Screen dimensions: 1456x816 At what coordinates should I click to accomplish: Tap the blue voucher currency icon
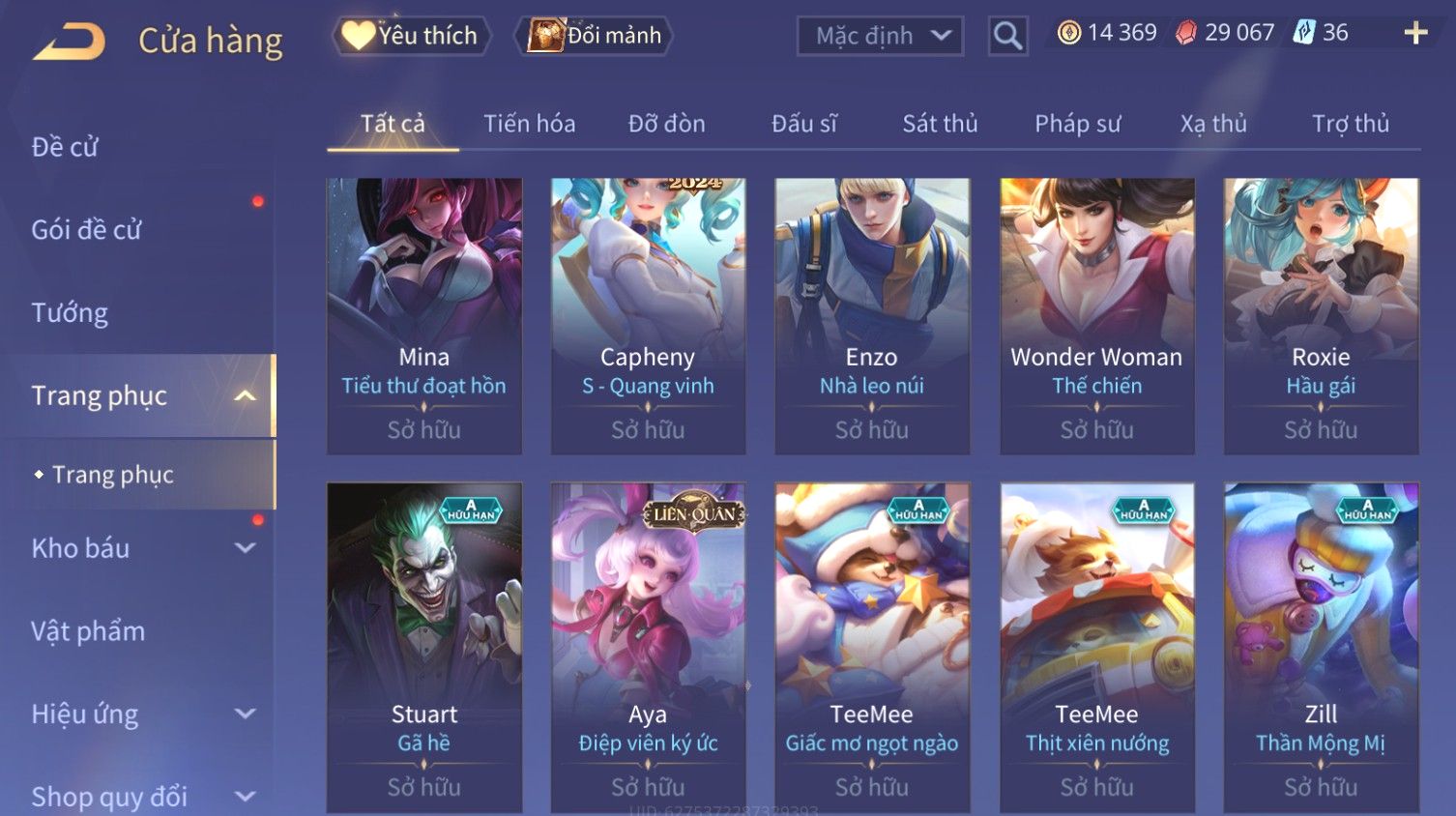[1304, 33]
